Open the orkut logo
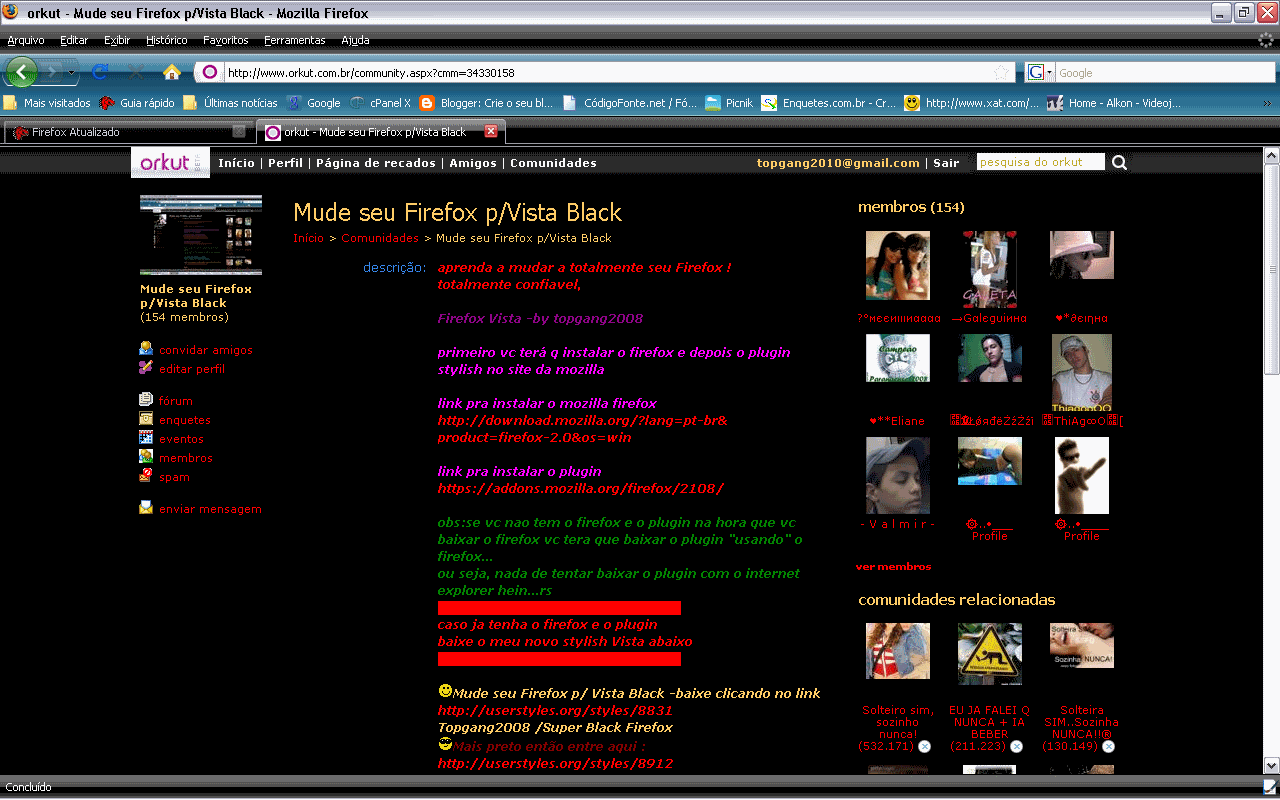 [170, 163]
